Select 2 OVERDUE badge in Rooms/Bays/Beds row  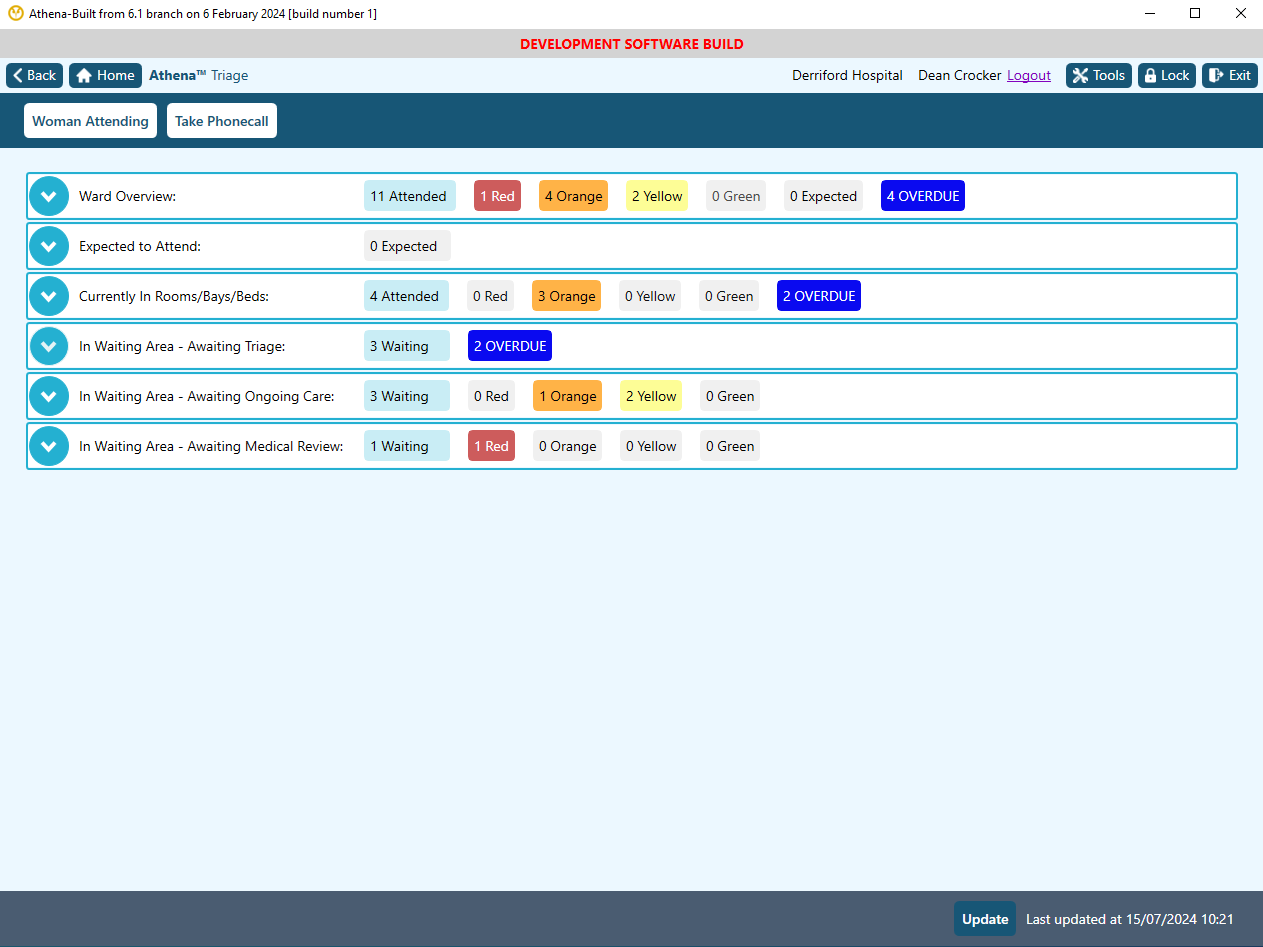[819, 296]
